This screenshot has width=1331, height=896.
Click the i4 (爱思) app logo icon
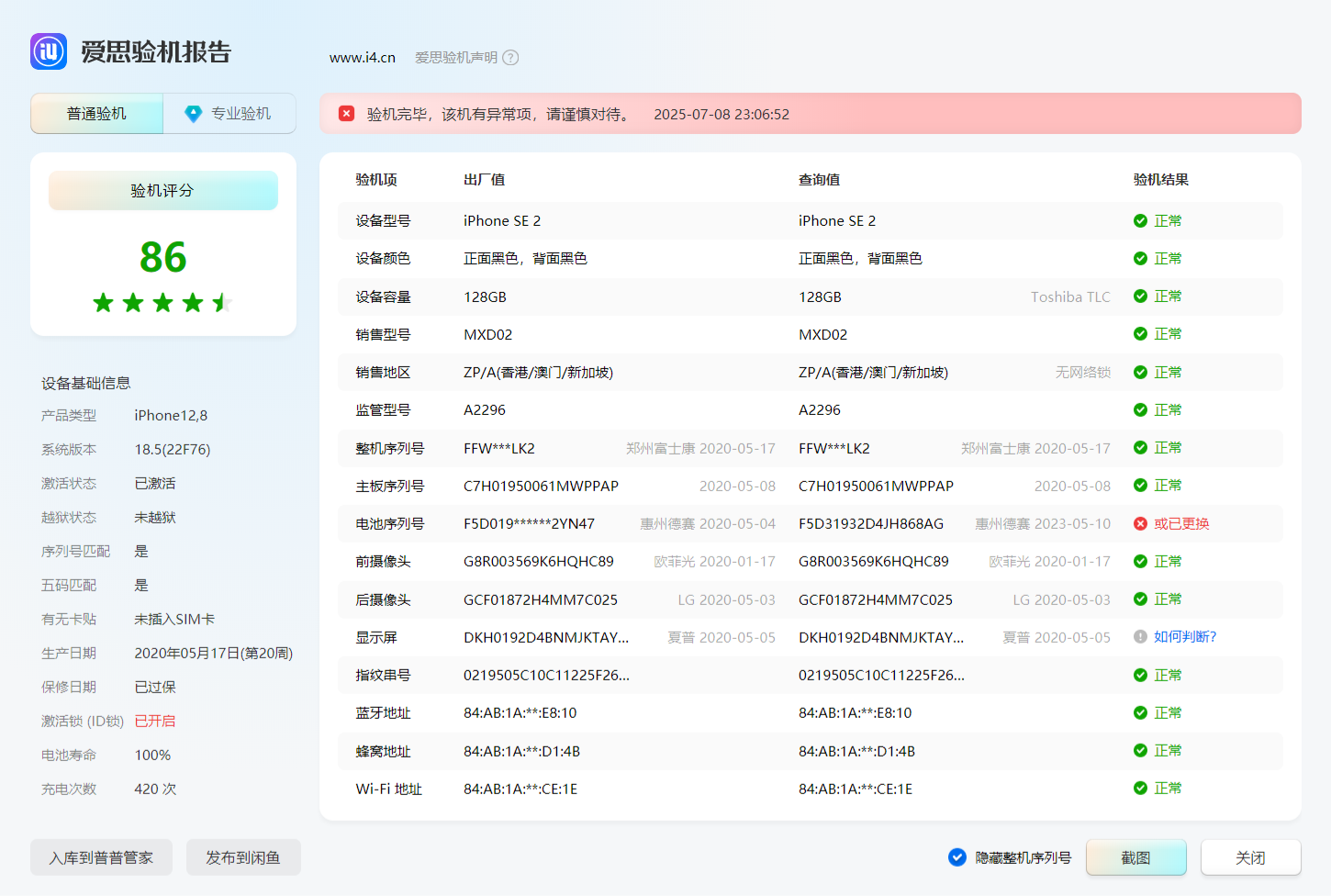click(49, 52)
